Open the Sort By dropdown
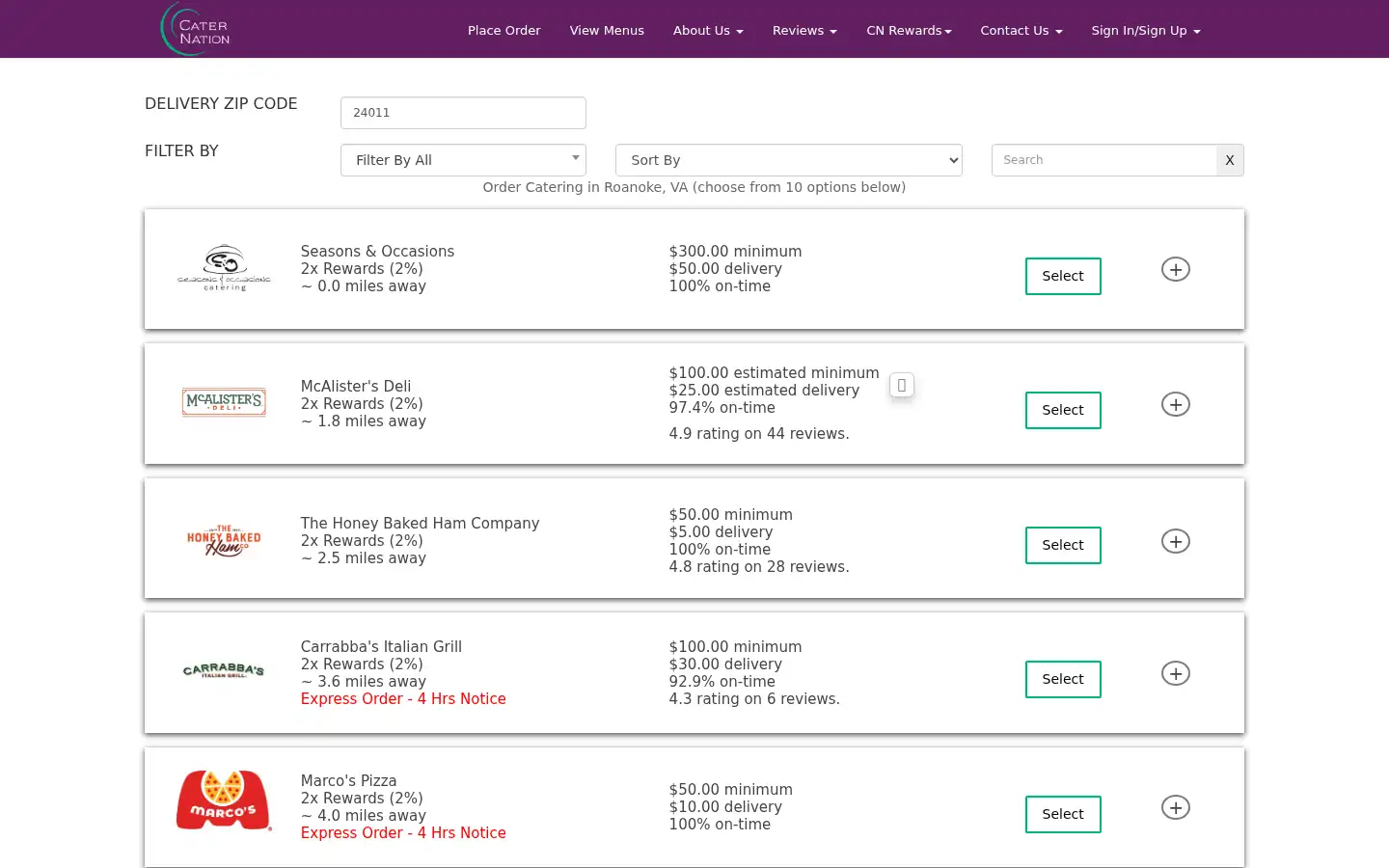The image size is (1389, 868). pos(789,160)
